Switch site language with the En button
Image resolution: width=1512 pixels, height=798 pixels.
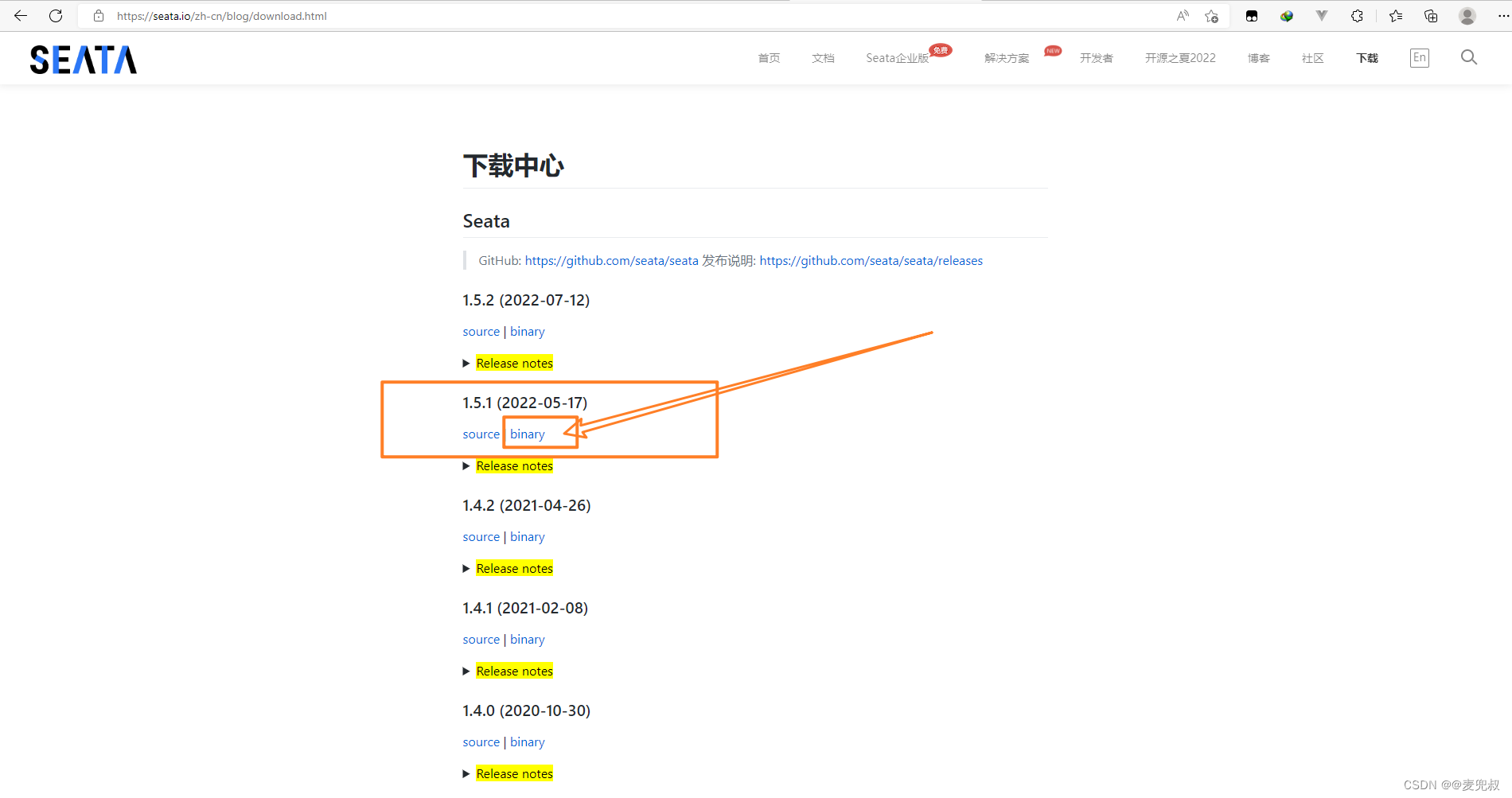click(1419, 57)
